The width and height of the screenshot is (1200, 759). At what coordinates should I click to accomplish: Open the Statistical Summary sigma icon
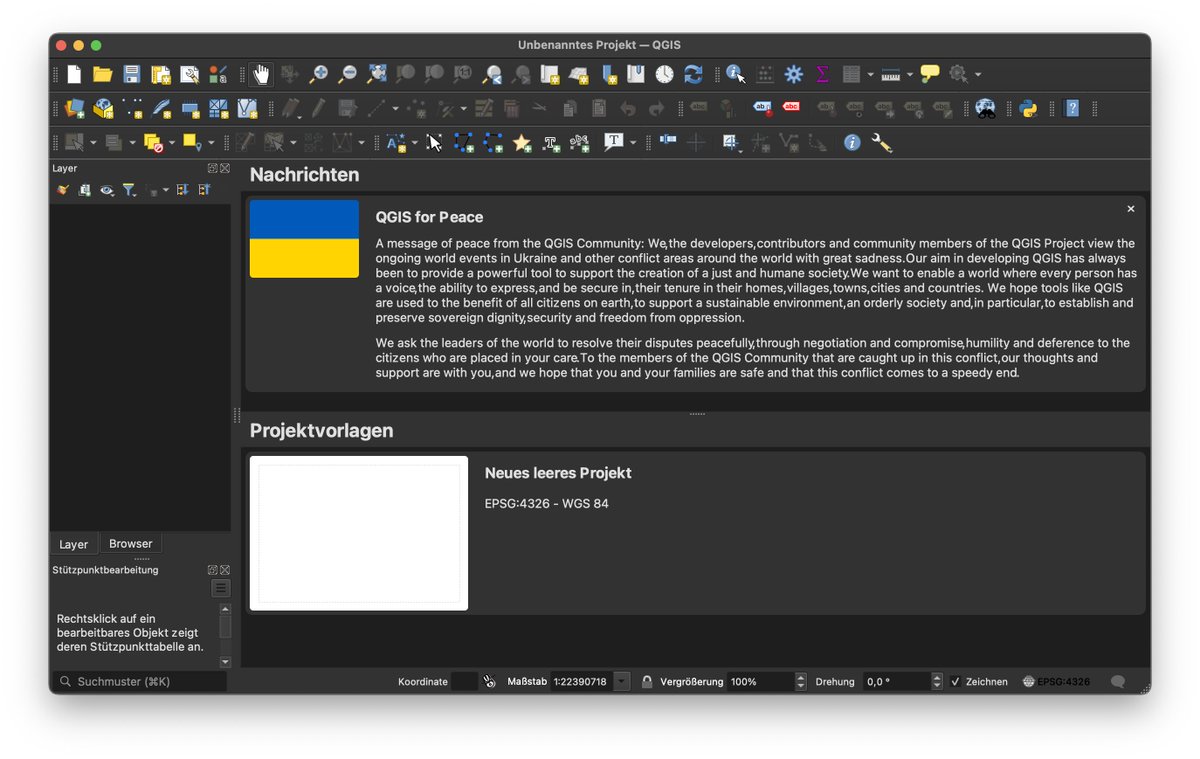823,74
